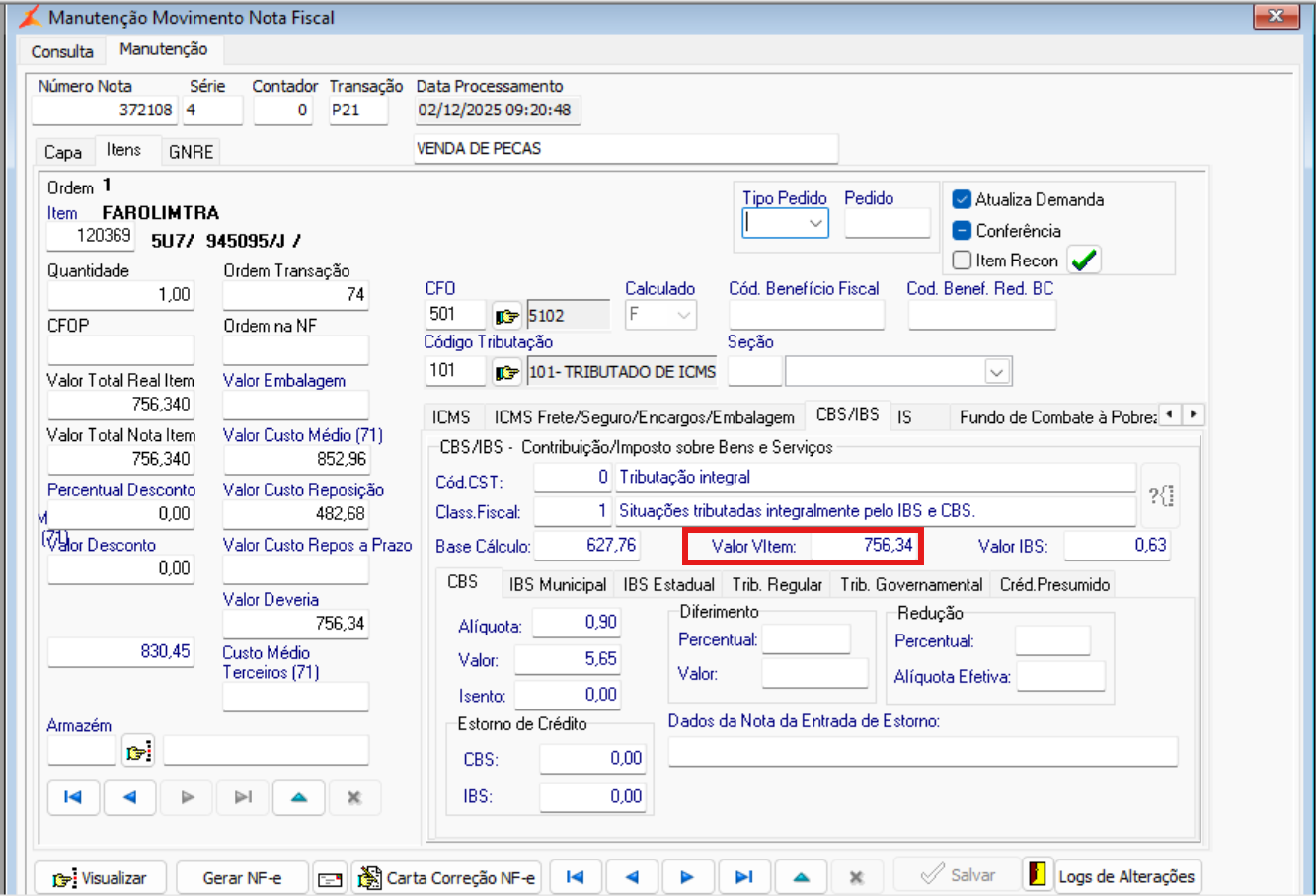Screen dimensions: 1316x896
Task: Open the GNRE tab
Action: point(191,152)
